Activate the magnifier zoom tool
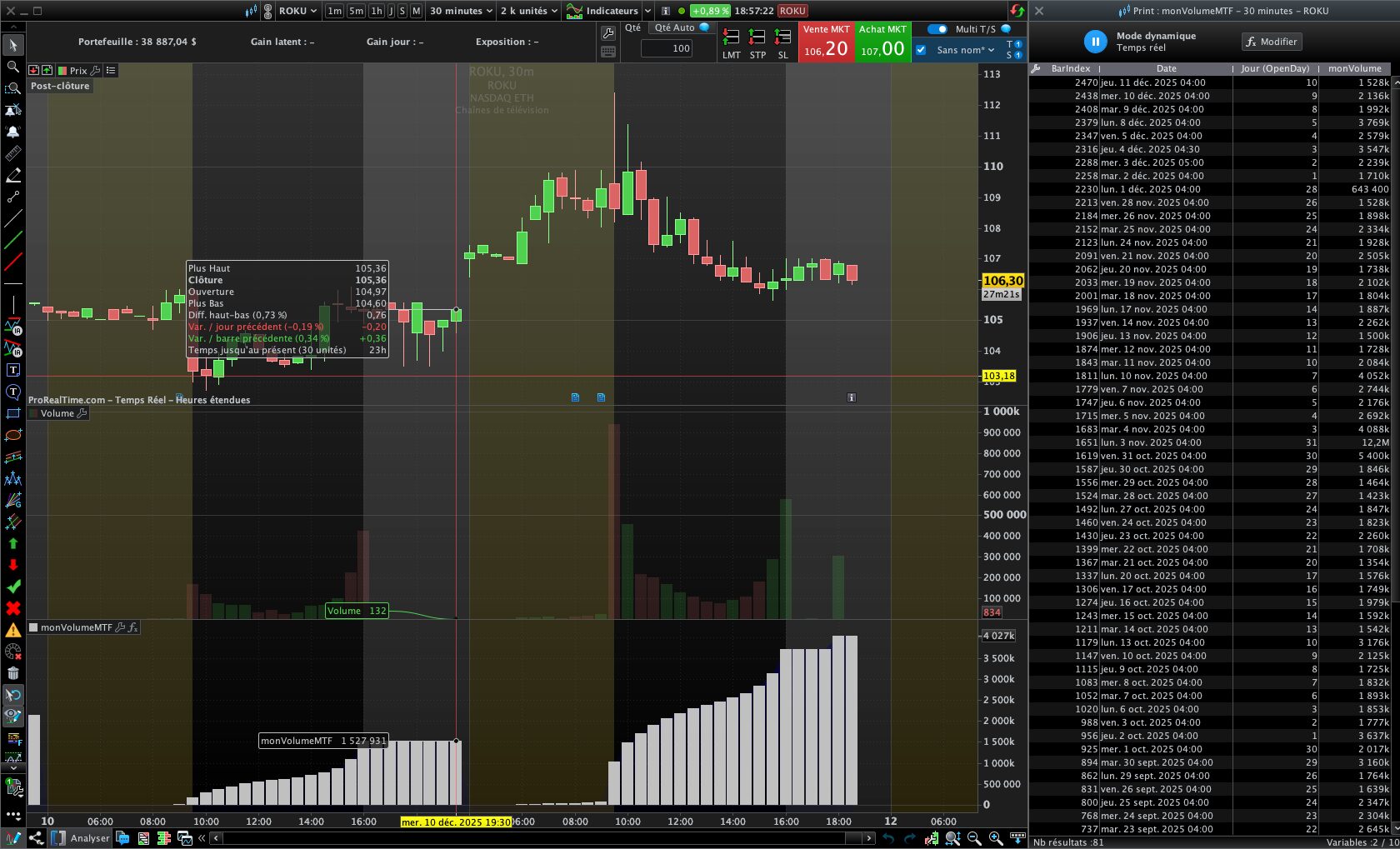This screenshot has width=1400, height=849. (x=12, y=67)
